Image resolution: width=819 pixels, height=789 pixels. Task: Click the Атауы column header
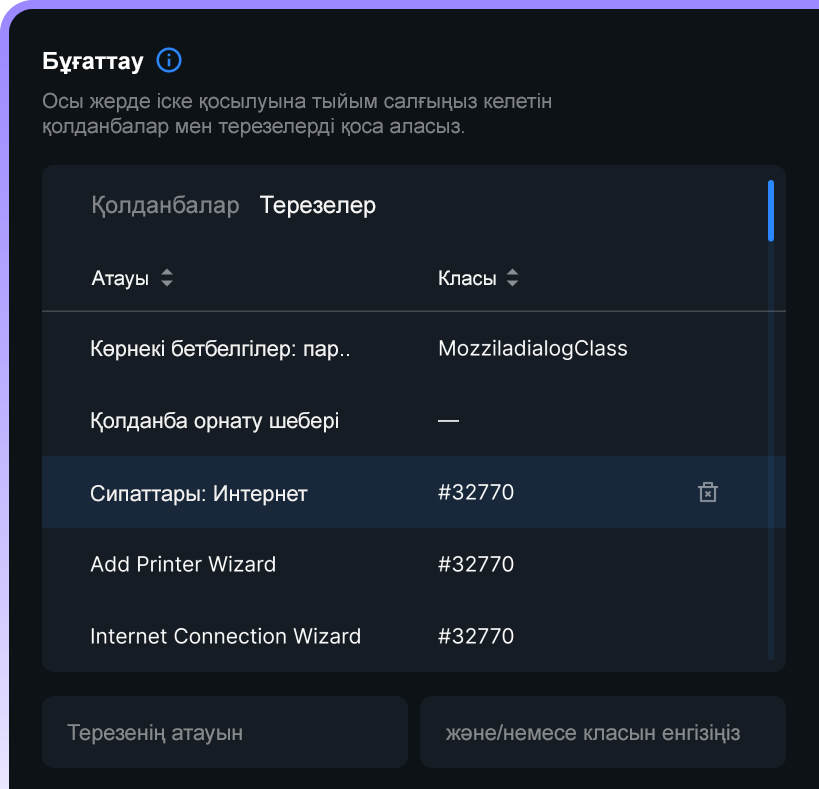[x=120, y=278]
